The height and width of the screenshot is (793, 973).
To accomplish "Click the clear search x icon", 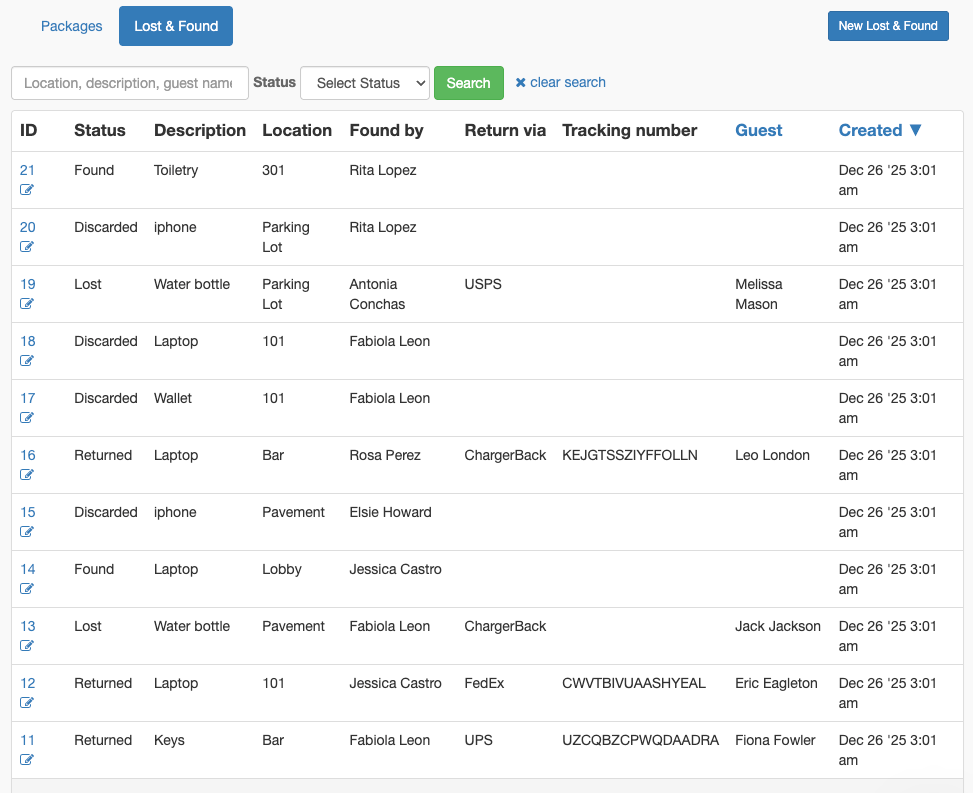I will coord(521,83).
